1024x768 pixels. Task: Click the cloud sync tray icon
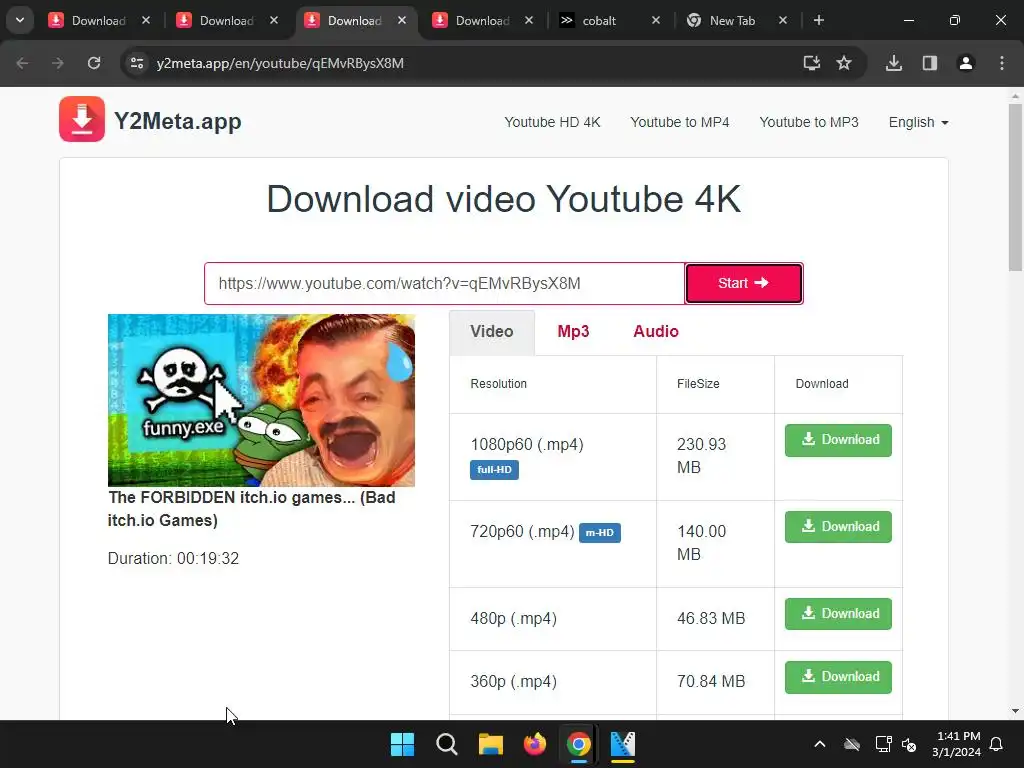(852, 744)
